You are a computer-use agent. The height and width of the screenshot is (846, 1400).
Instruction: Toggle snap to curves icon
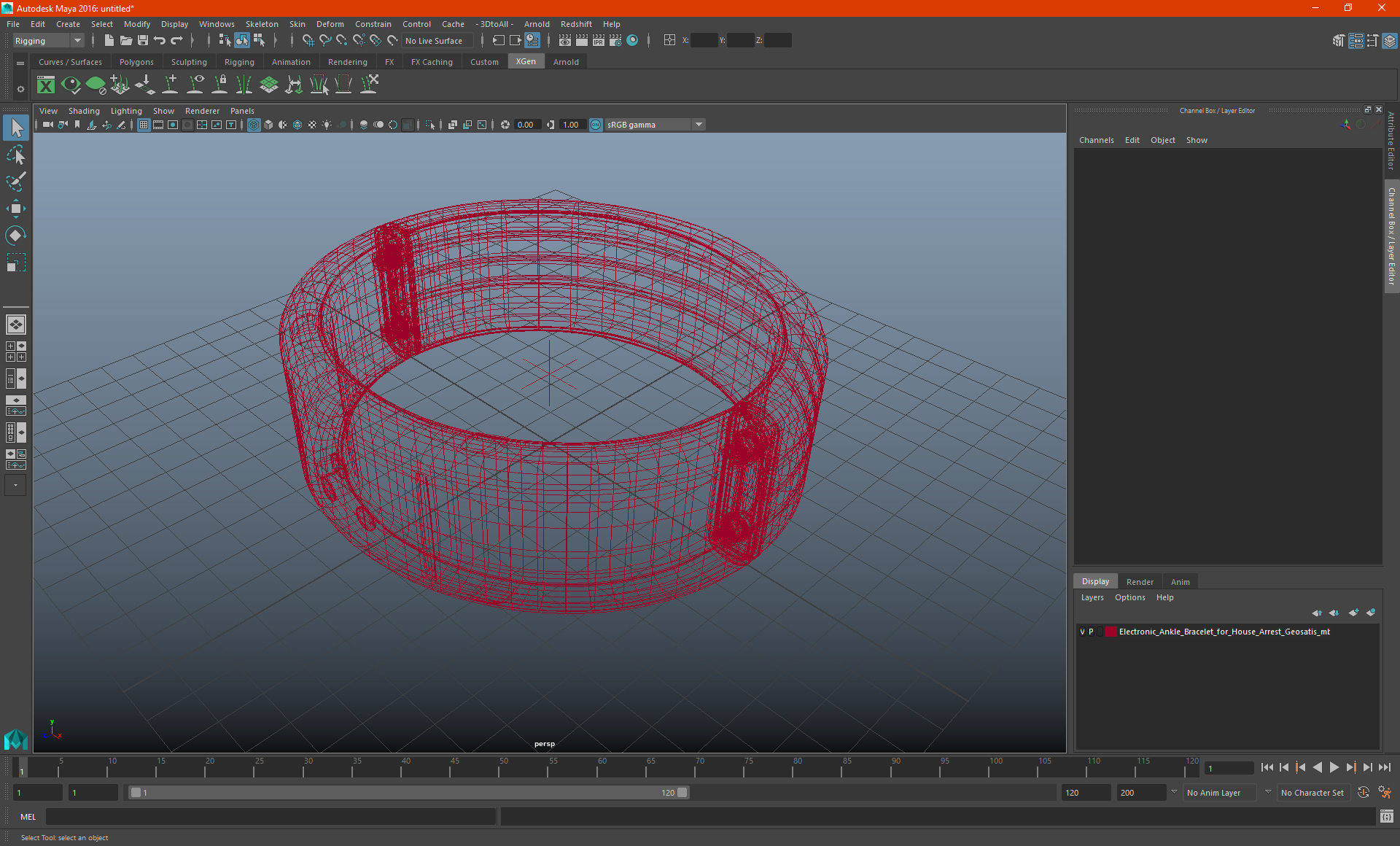click(325, 41)
